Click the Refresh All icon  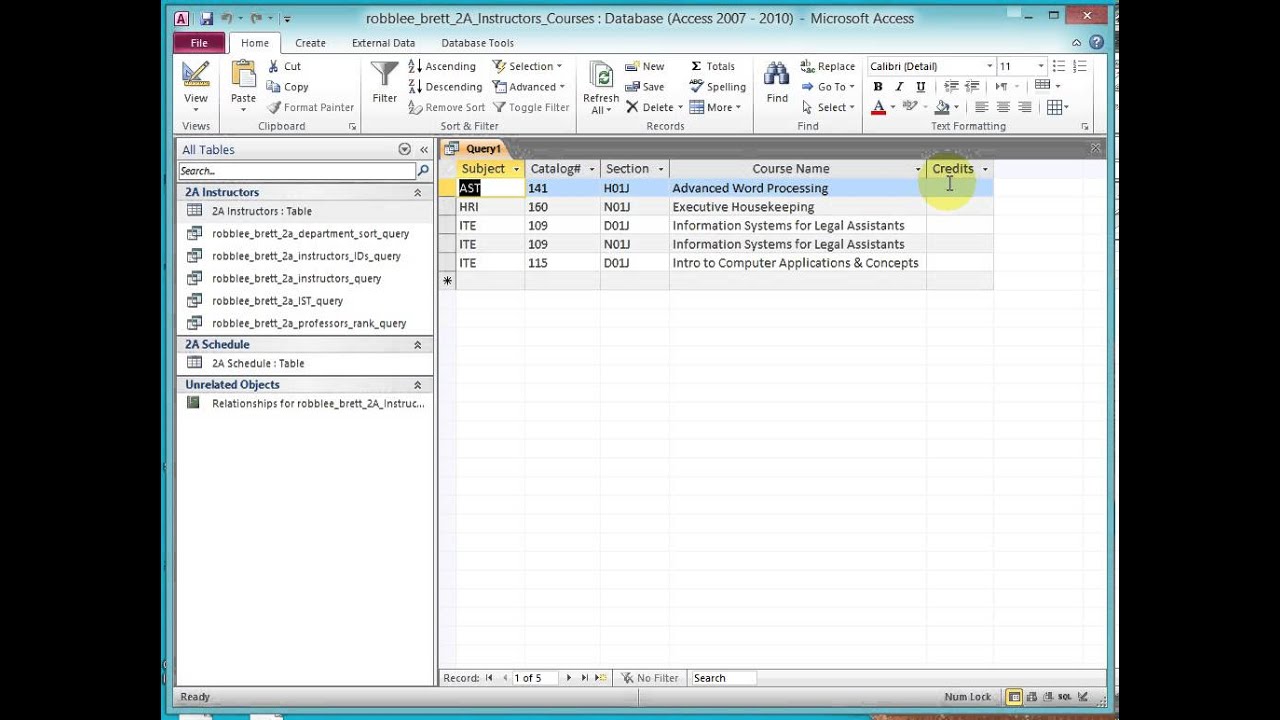(601, 75)
